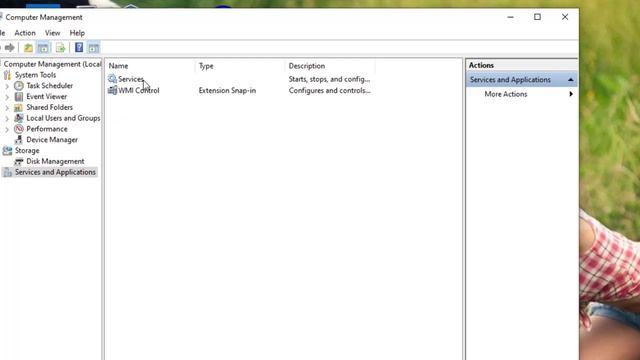Screen dimensions: 640x360
Task: Open the View menu
Action: click(52, 33)
